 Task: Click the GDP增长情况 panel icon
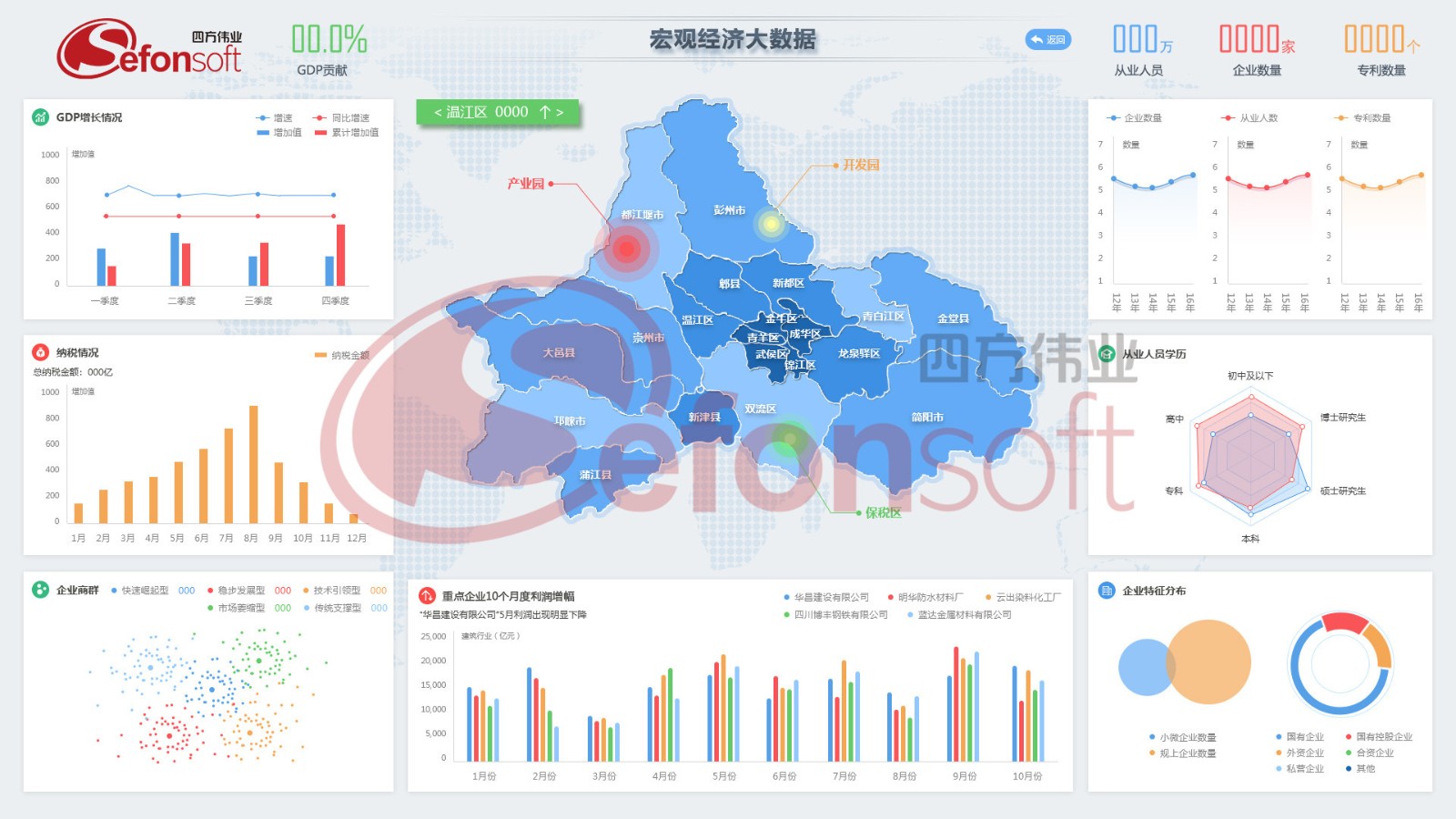pyautogui.click(x=41, y=117)
